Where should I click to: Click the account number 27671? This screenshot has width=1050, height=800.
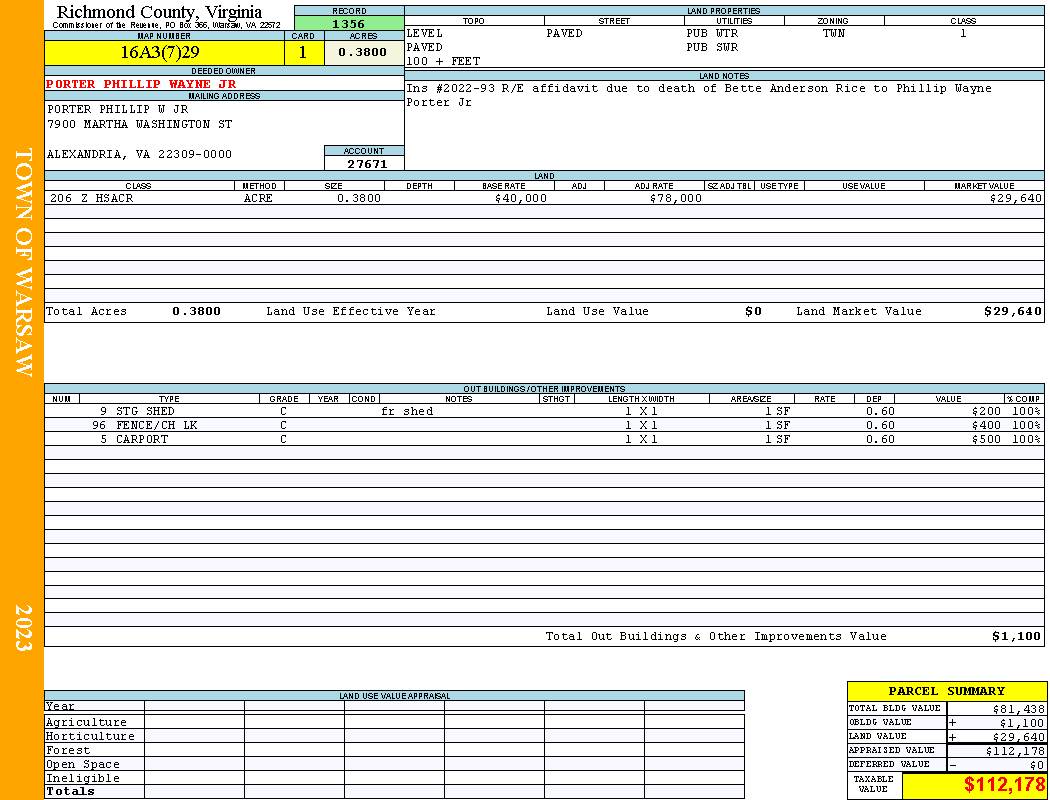click(364, 163)
